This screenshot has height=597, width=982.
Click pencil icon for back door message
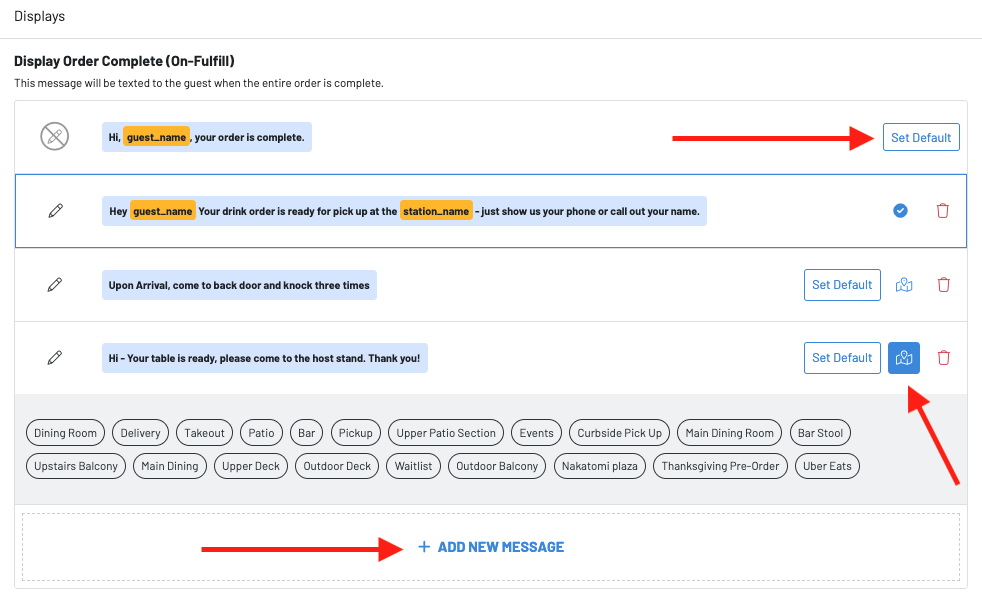pyautogui.click(x=55, y=285)
